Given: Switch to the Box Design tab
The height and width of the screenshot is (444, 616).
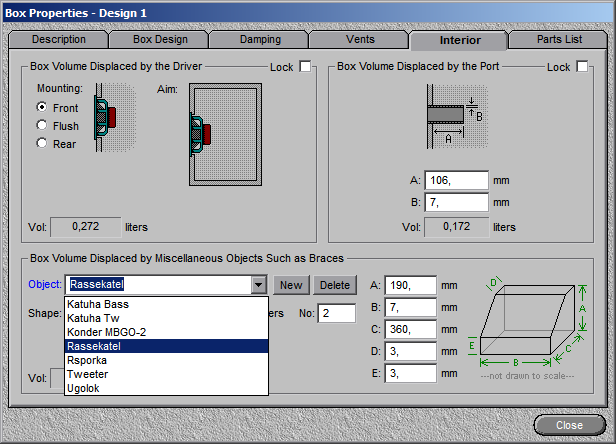Looking at the screenshot, I should pyautogui.click(x=160, y=40).
